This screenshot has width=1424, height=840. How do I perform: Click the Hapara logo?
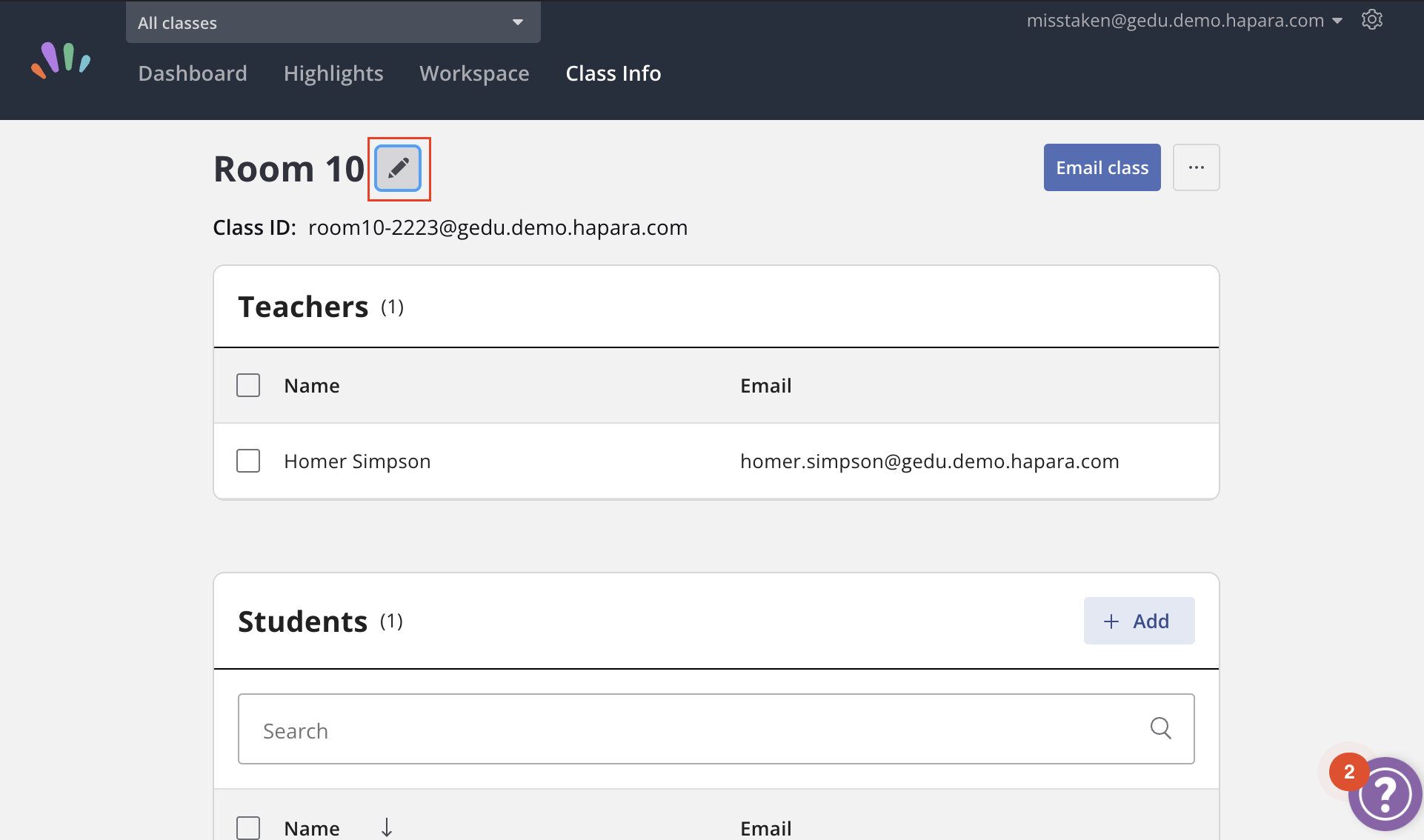pos(61,60)
